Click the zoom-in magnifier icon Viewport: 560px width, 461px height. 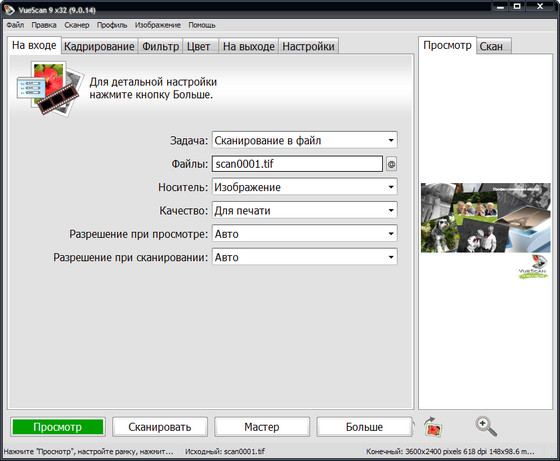click(486, 426)
